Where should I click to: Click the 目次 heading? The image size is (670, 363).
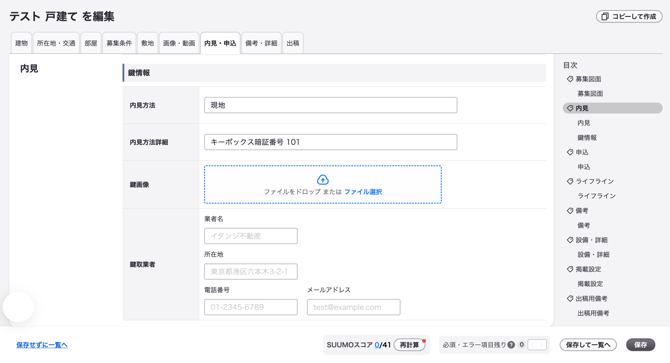click(x=570, y=65)
